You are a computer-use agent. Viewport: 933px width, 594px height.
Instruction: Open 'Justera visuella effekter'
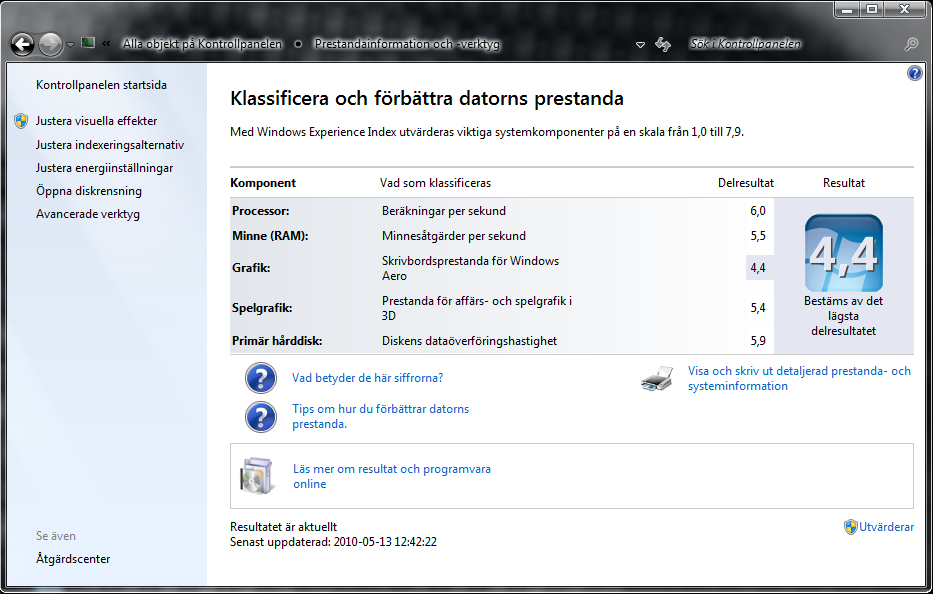[x=96, y=121]
